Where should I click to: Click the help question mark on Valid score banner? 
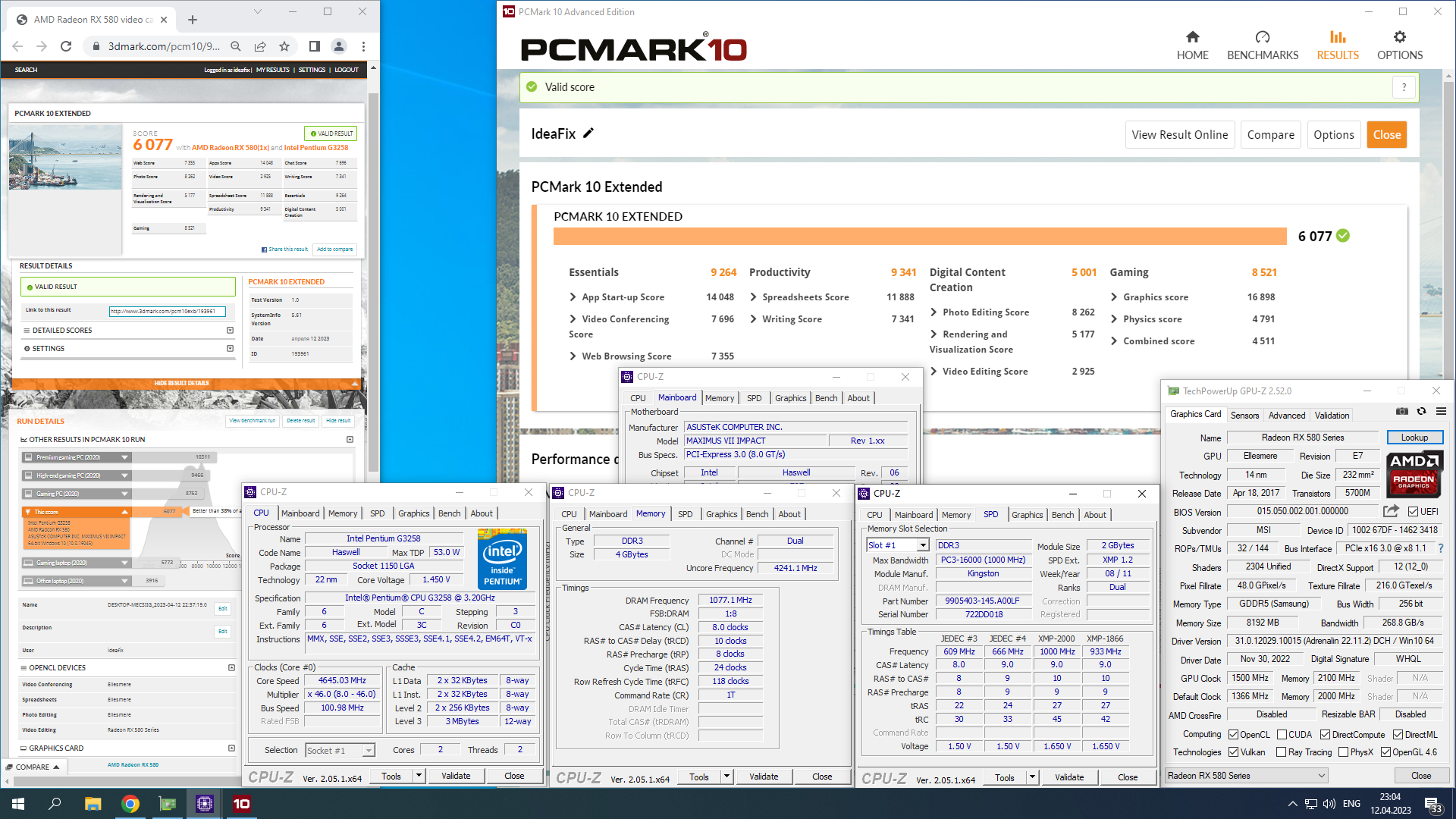click(1404, 87)
